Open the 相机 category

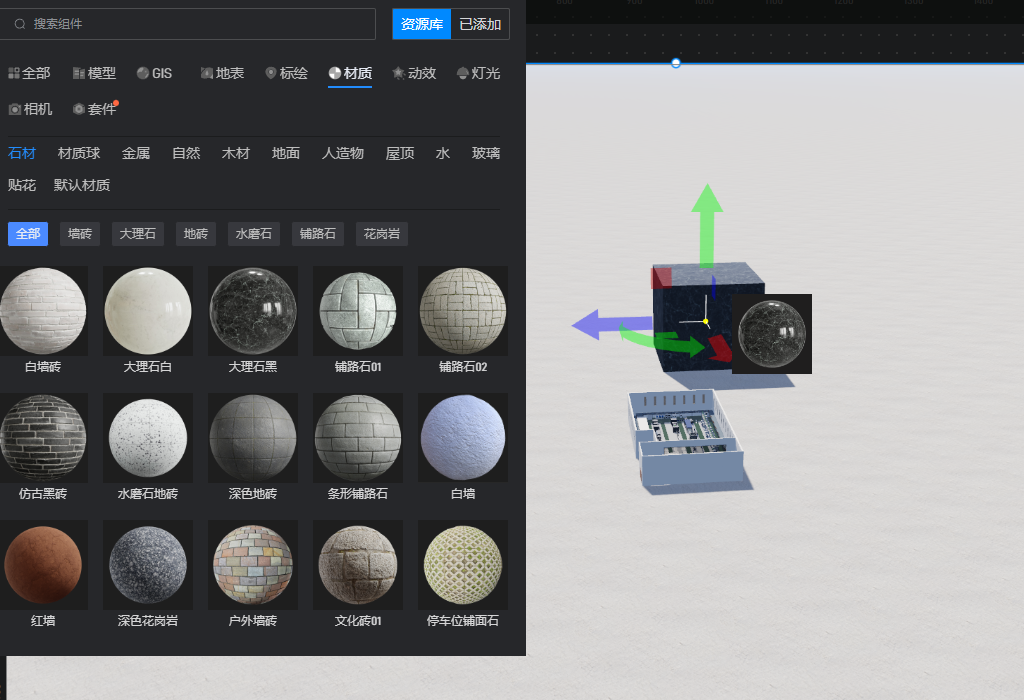(30, 109)
